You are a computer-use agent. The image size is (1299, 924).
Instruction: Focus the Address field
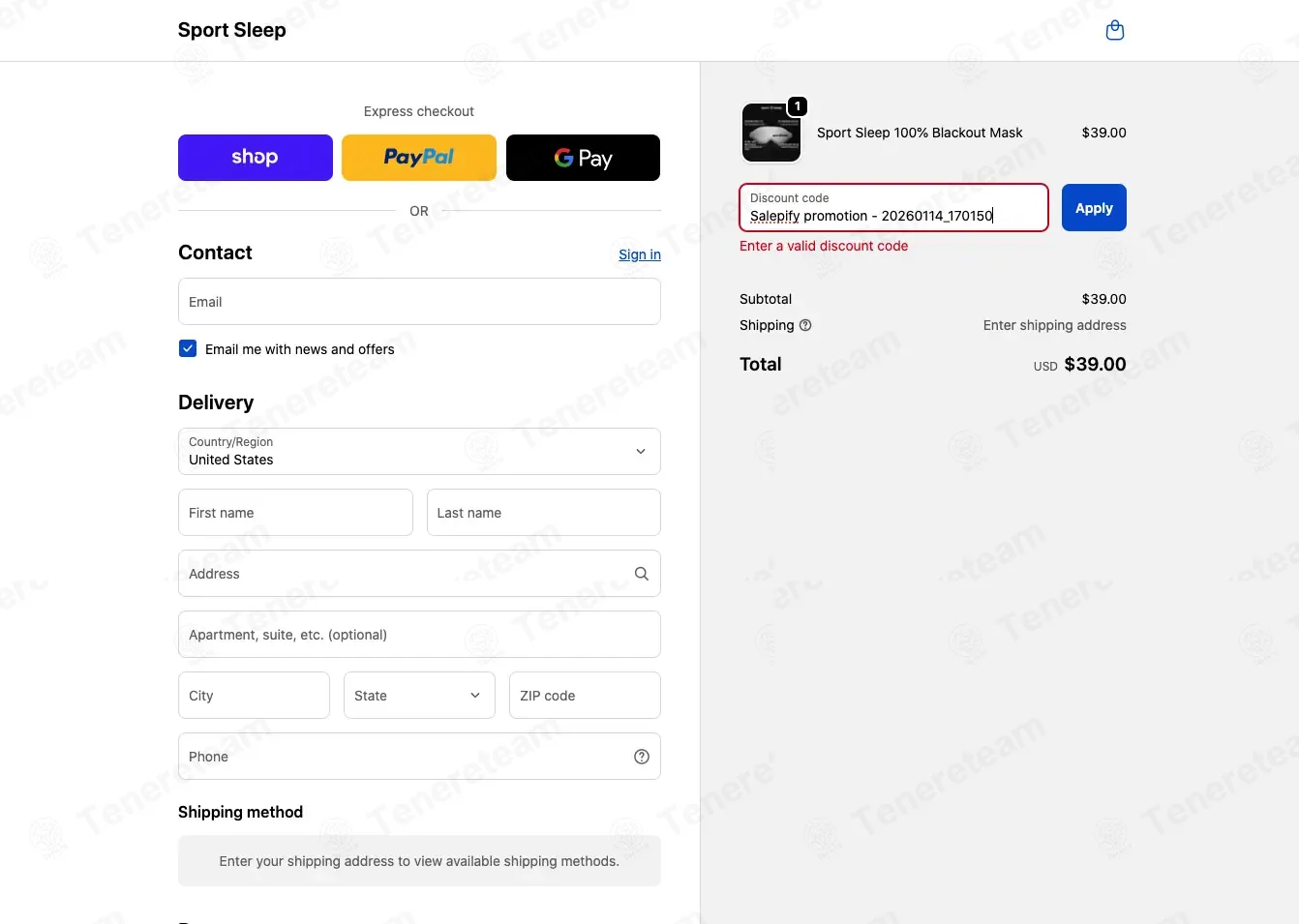click(419, 574)
